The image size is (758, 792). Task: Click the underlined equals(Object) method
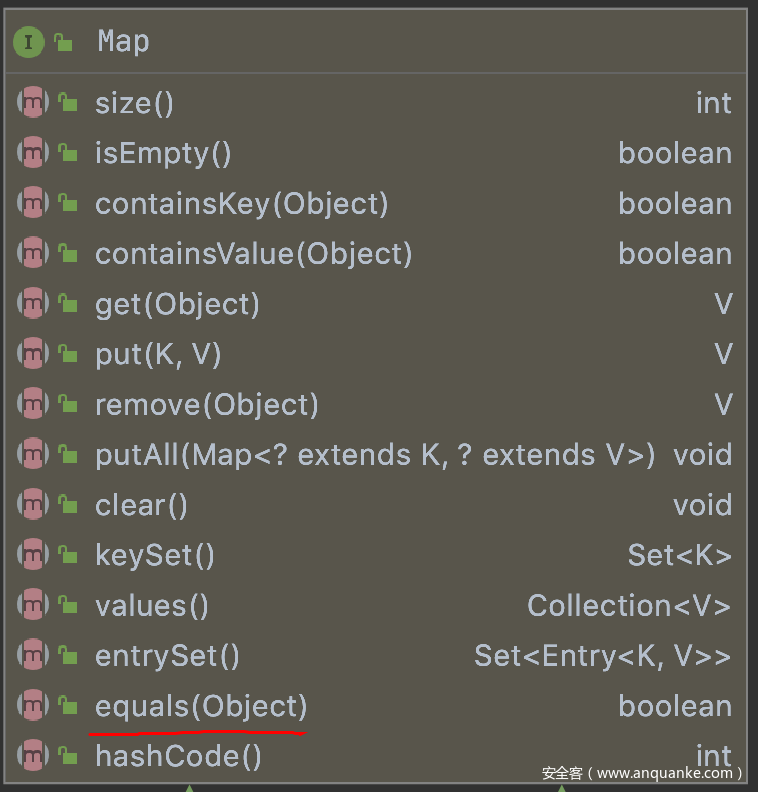(x=201, y=706)
